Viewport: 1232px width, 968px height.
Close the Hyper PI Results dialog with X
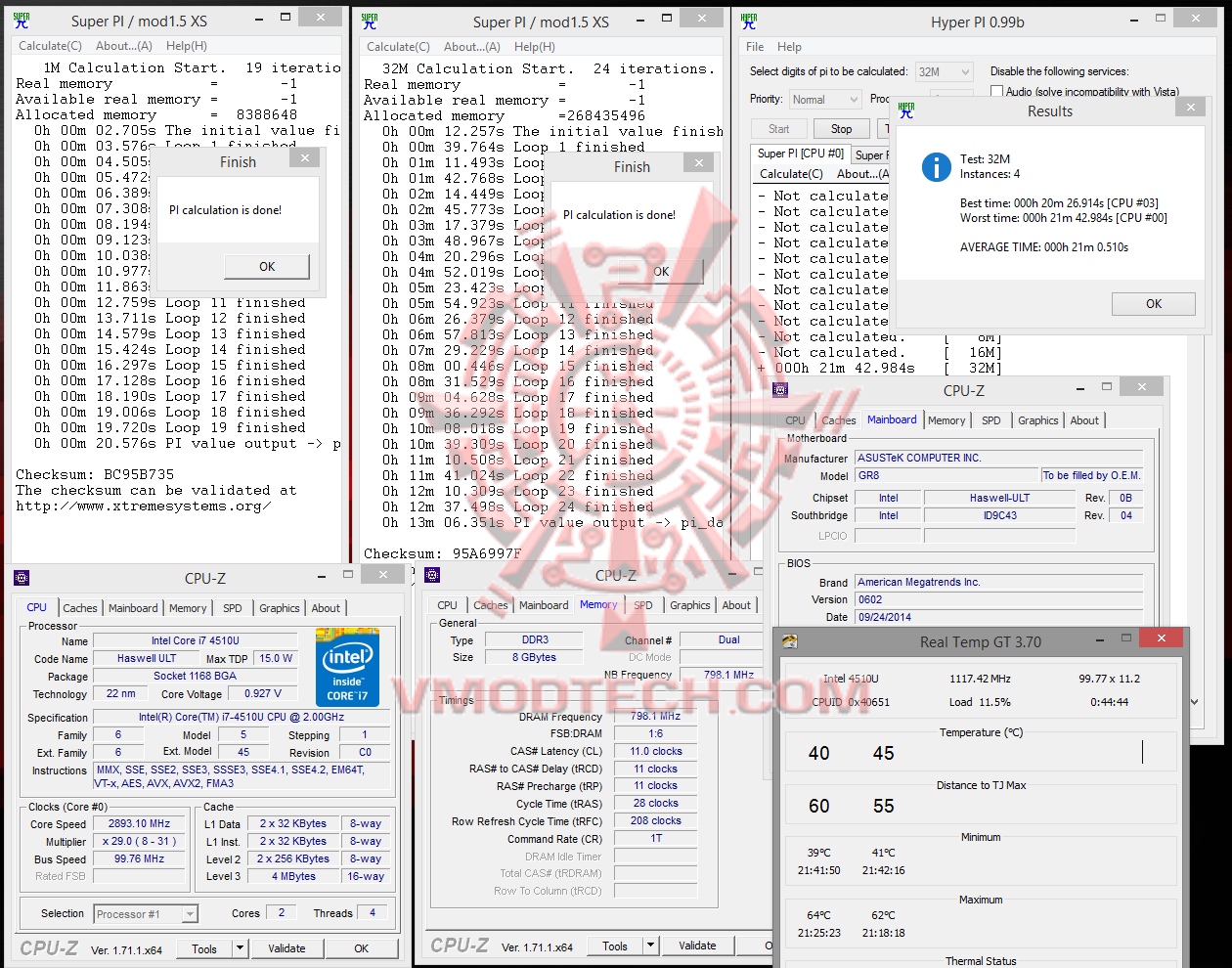(1190, 108)
